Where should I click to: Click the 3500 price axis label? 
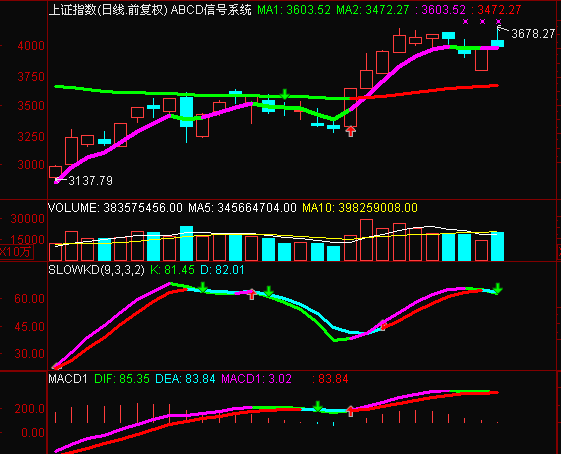tap(31, 106)
